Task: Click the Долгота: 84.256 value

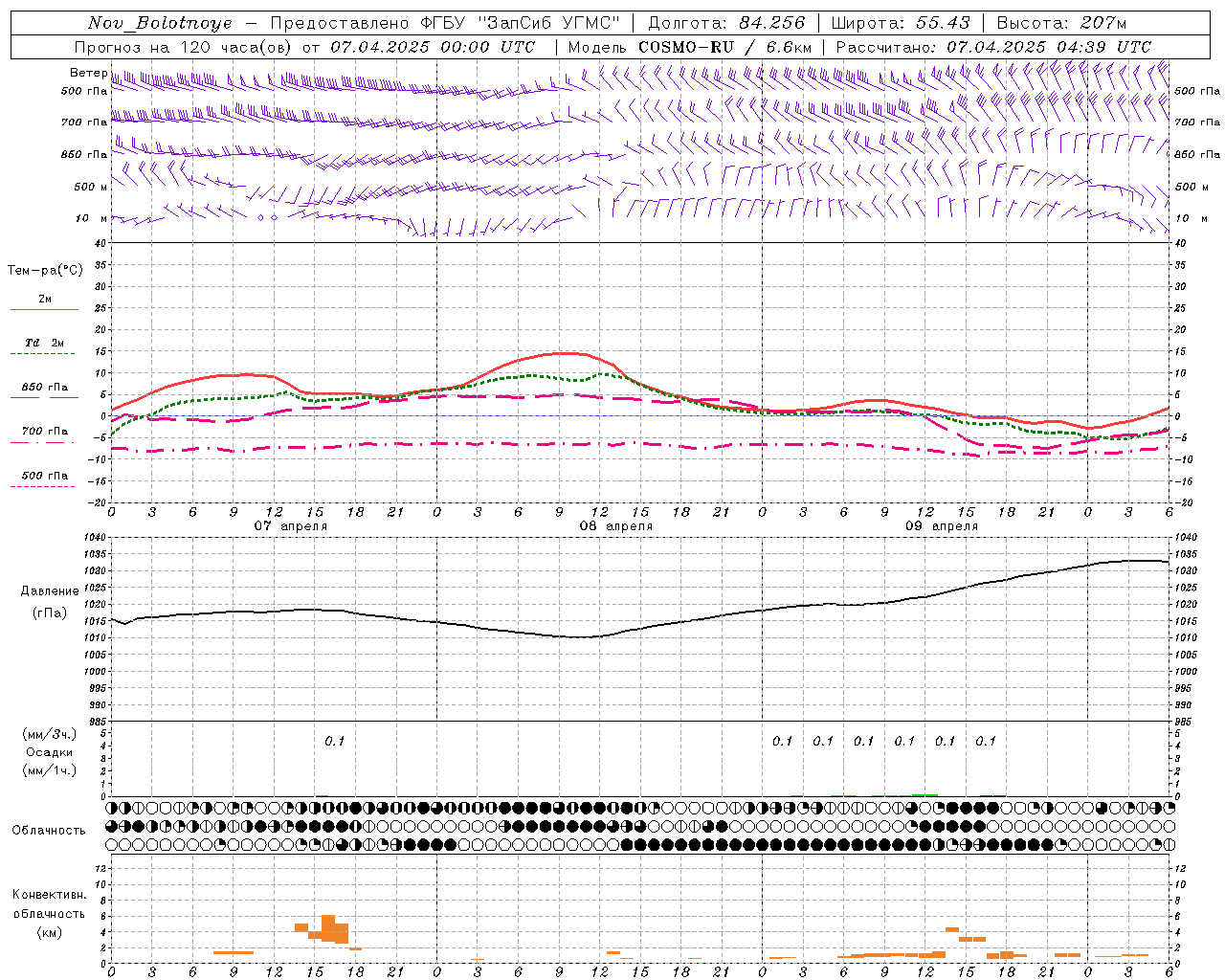Action: point(727,23)
